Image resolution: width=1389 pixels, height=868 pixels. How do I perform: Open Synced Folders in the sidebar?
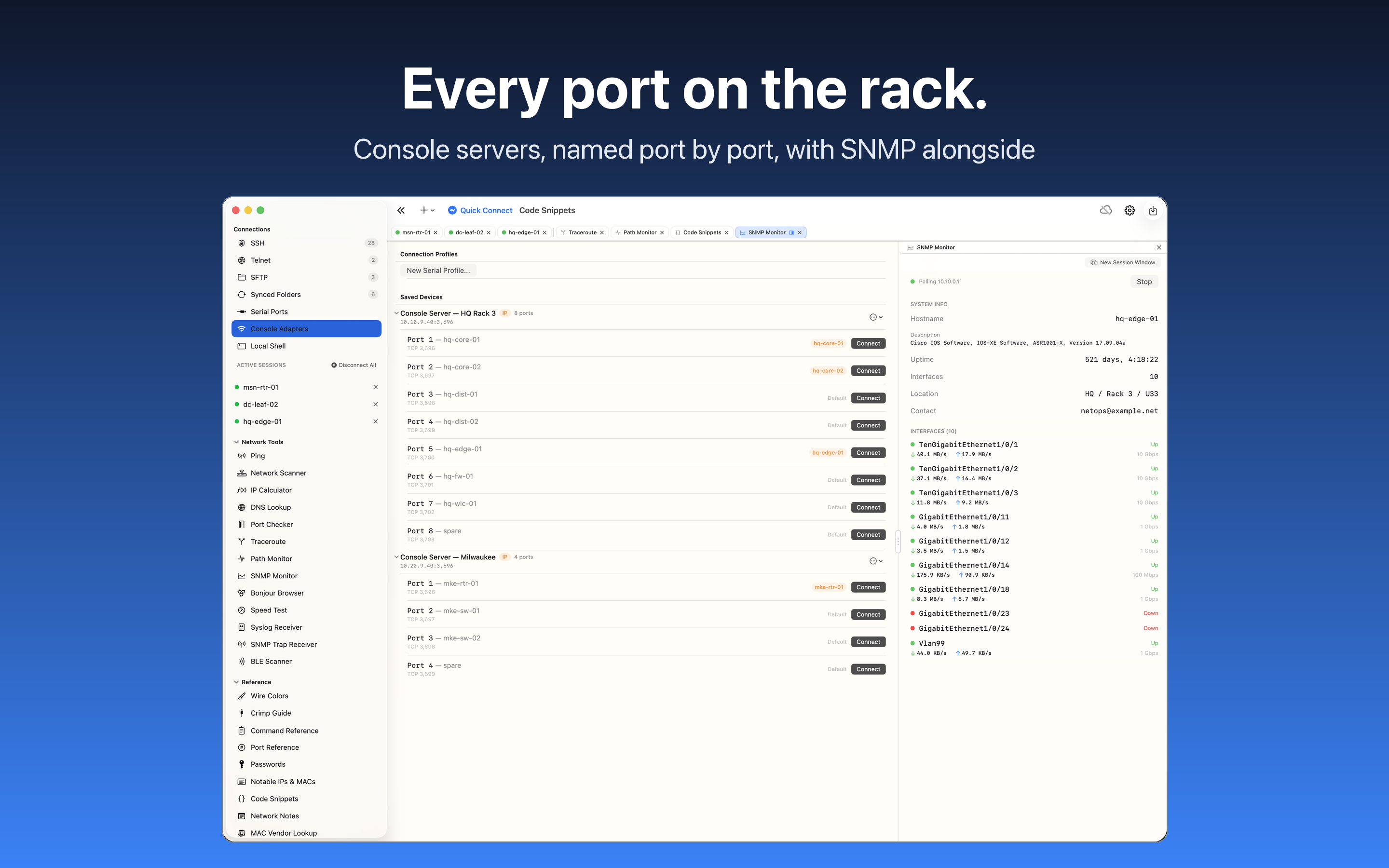coord(307,295)
